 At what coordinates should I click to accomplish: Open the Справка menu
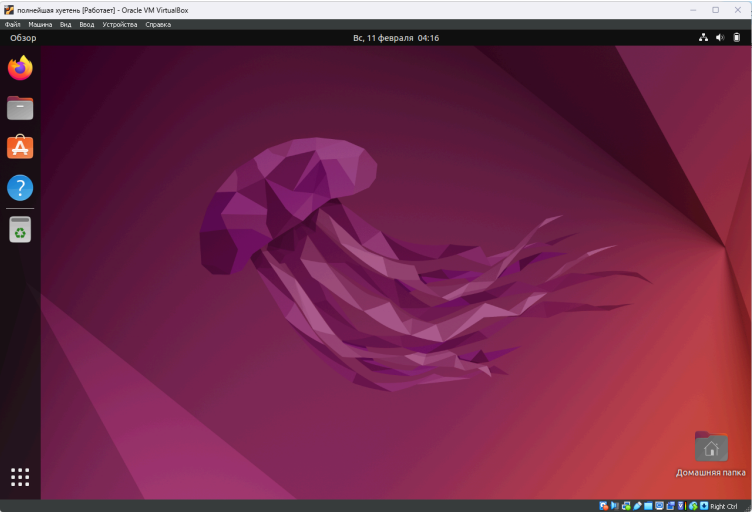(158, 24)
